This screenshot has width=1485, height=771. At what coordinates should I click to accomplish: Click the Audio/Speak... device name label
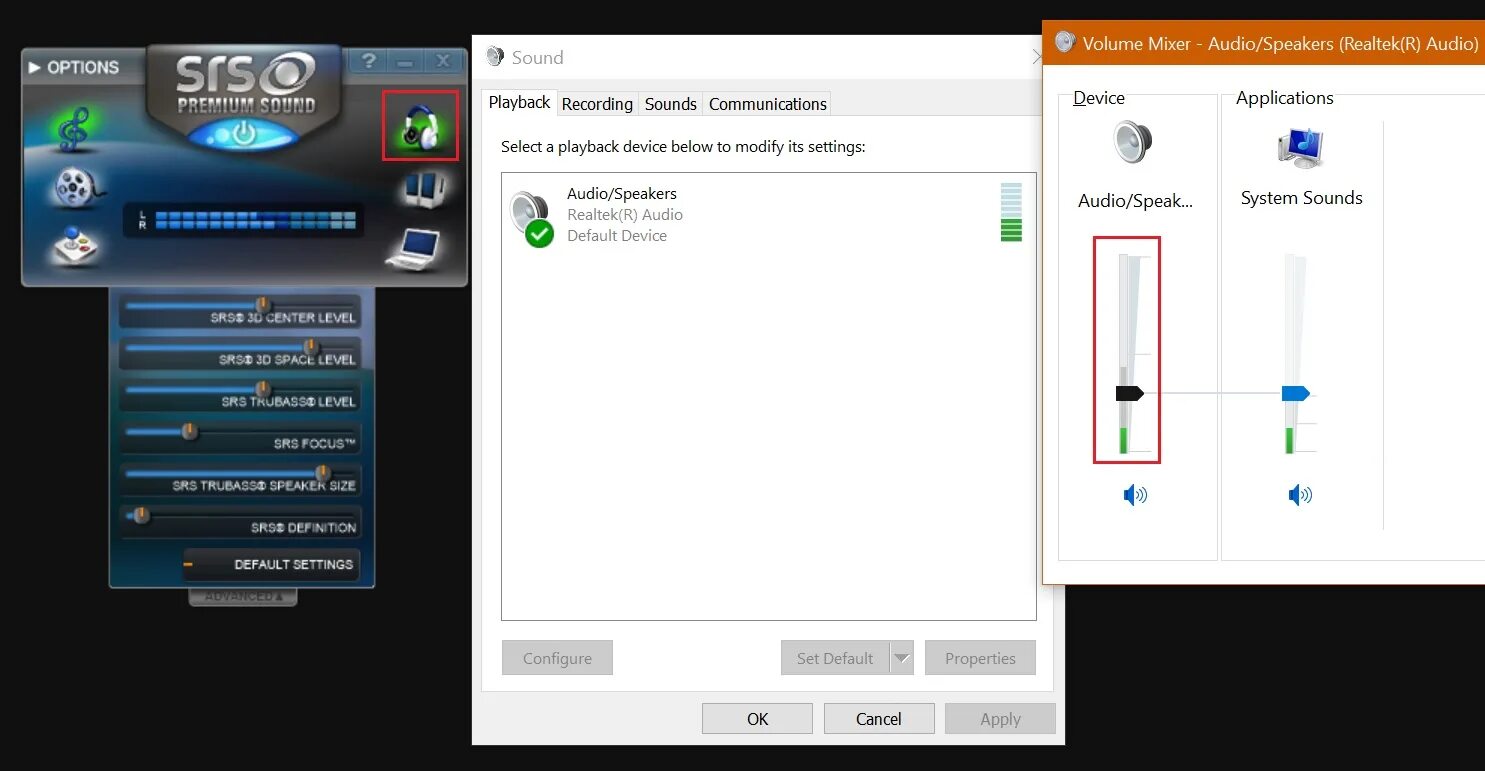1135,201
